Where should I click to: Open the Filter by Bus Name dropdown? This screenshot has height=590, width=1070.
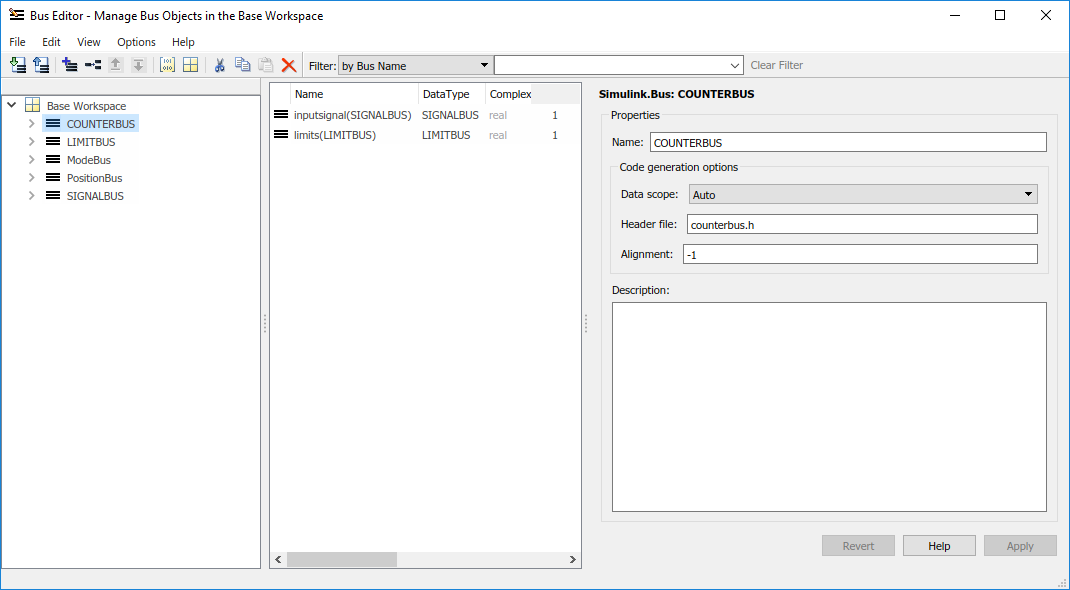click(x=416, y=65)
